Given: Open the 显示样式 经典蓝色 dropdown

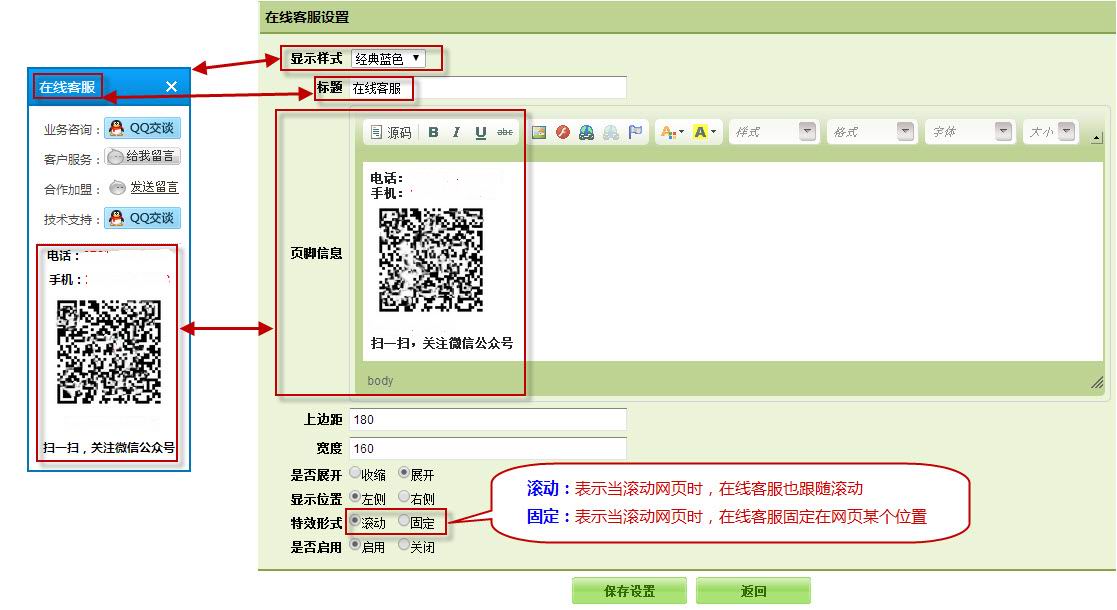Looking at the screenshot, I should click(388, 58).
